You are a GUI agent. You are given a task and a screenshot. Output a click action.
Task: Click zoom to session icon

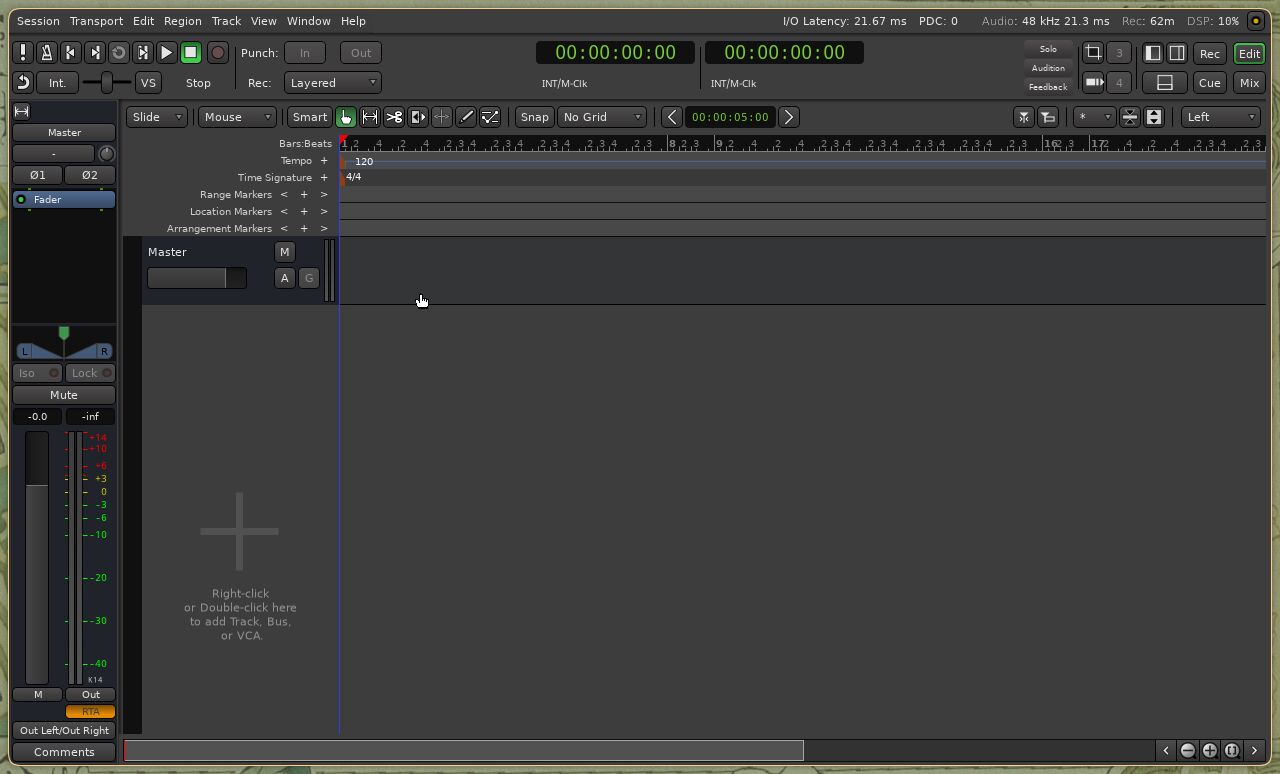(x=1232, y=750)
